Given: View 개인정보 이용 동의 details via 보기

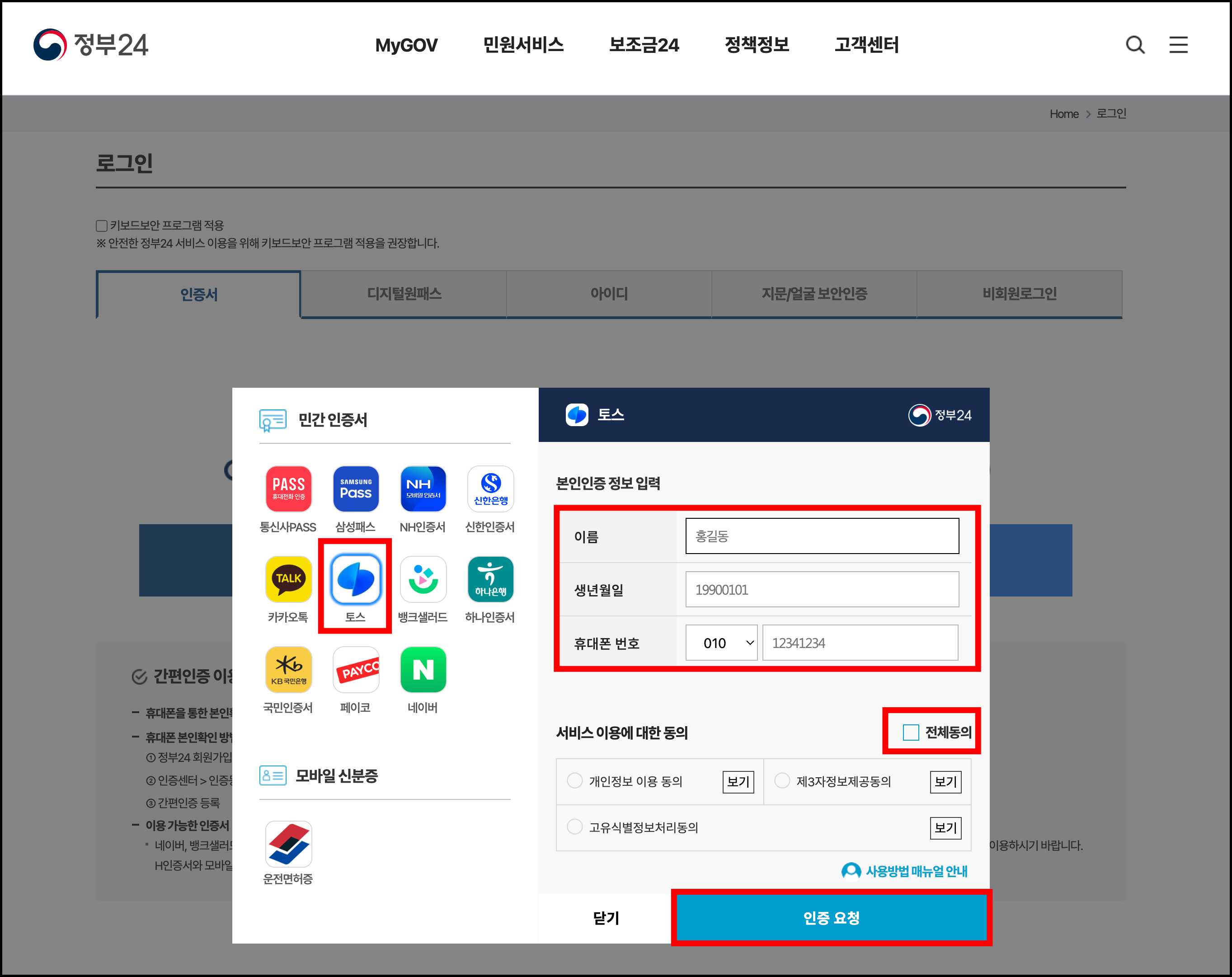Looking at the screenshot, I should click(x=738, y=782).
